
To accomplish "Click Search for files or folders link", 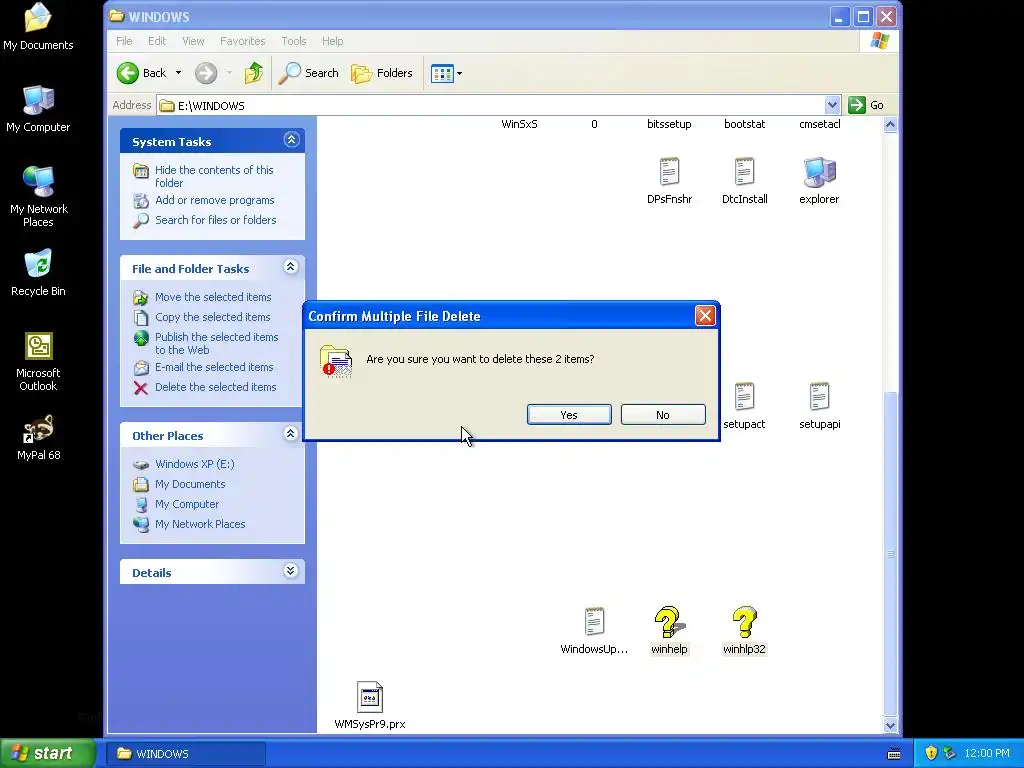I will point(216,220).
